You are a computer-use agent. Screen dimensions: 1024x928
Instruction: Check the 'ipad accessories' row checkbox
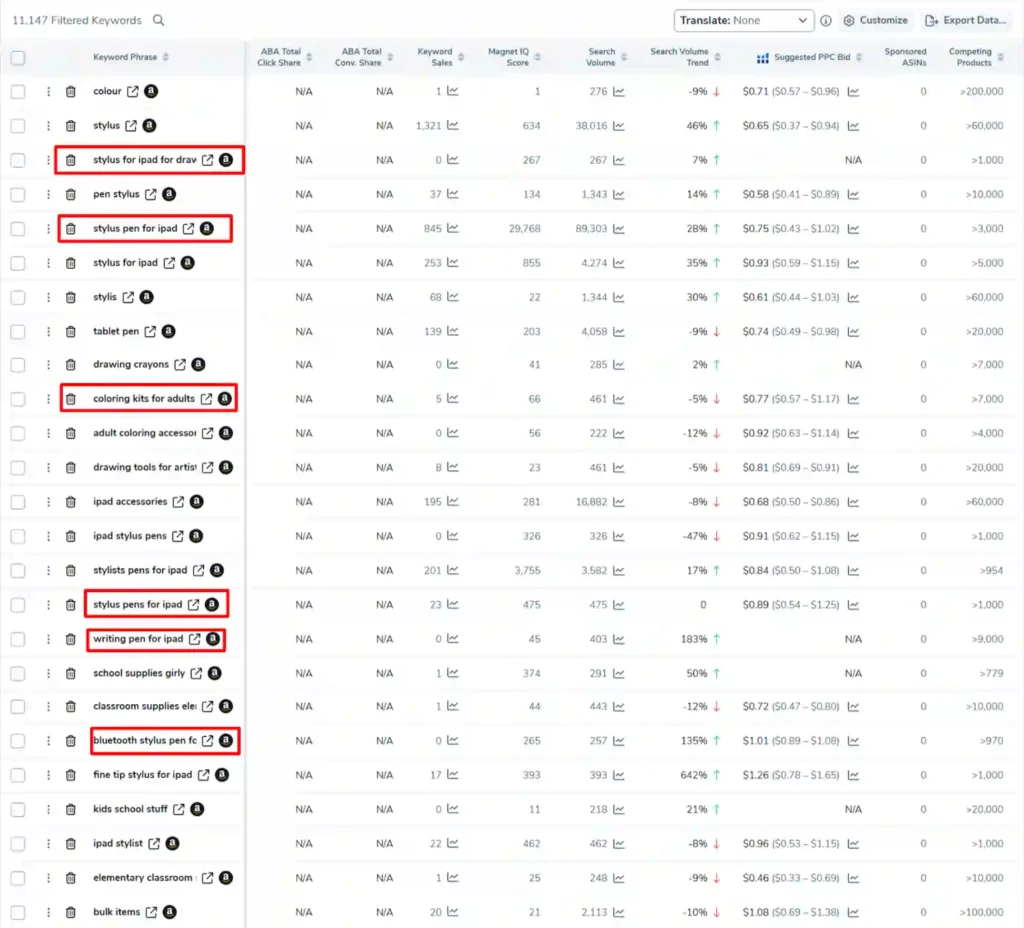pyautogui.click(x=18, y=502)
